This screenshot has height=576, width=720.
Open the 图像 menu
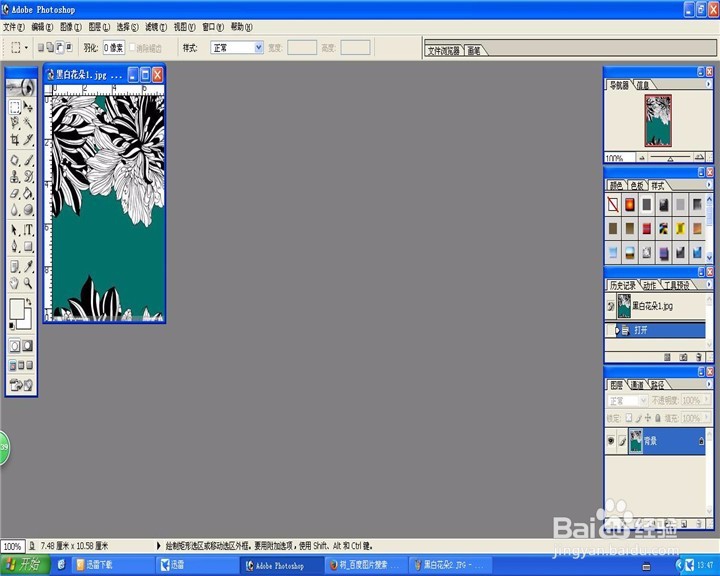point(71,27)
